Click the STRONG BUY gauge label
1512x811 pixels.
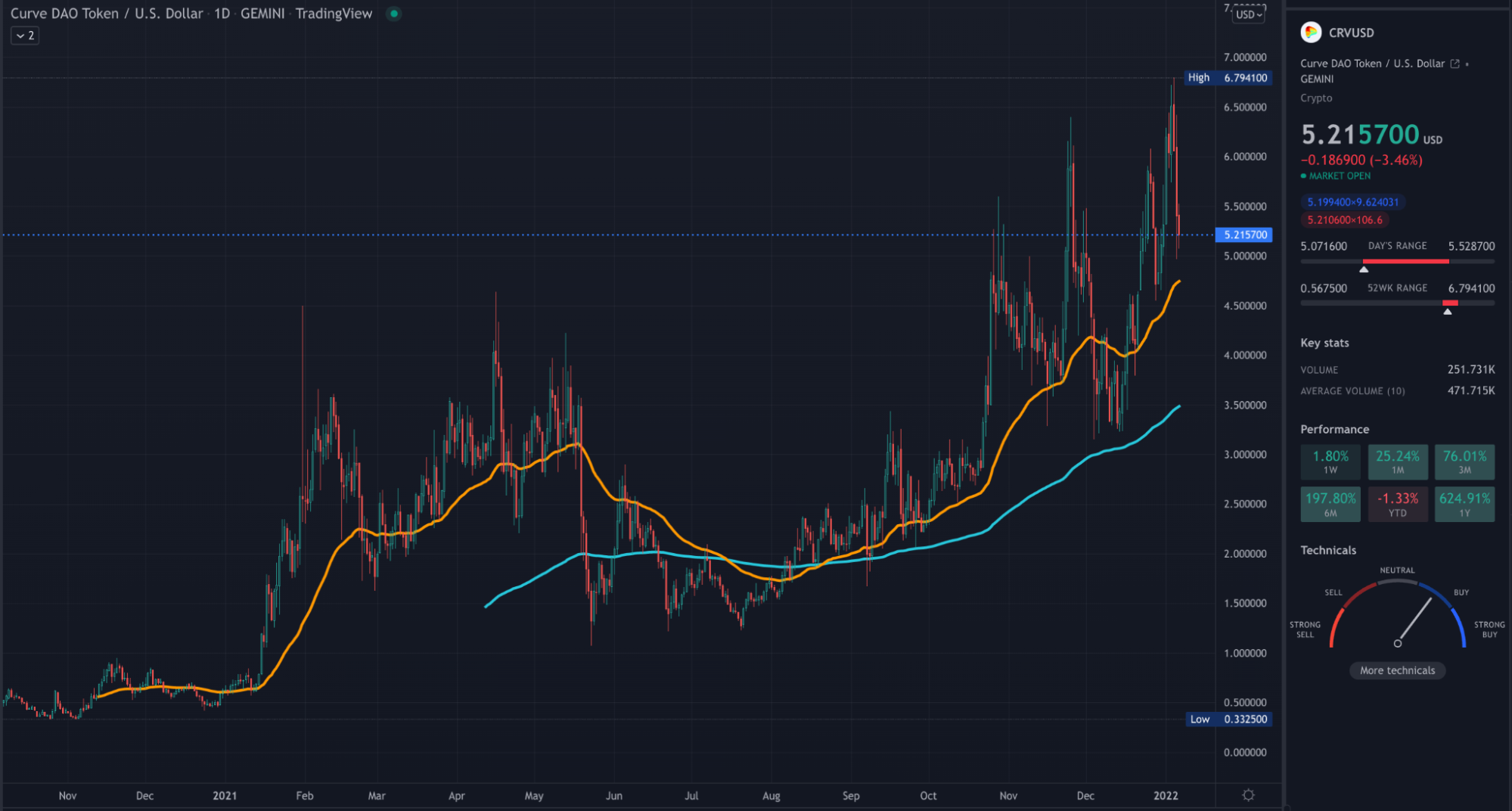coord(1489,629)
